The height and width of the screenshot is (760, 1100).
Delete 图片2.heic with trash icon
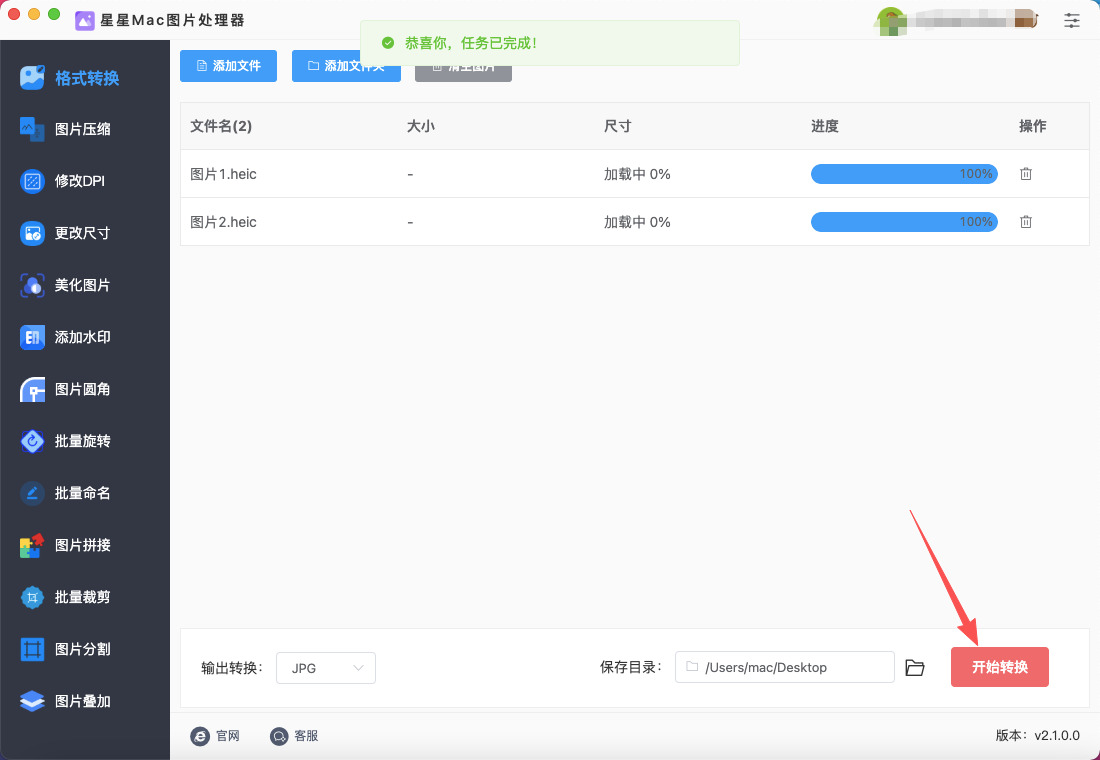tap(1026, 222)
